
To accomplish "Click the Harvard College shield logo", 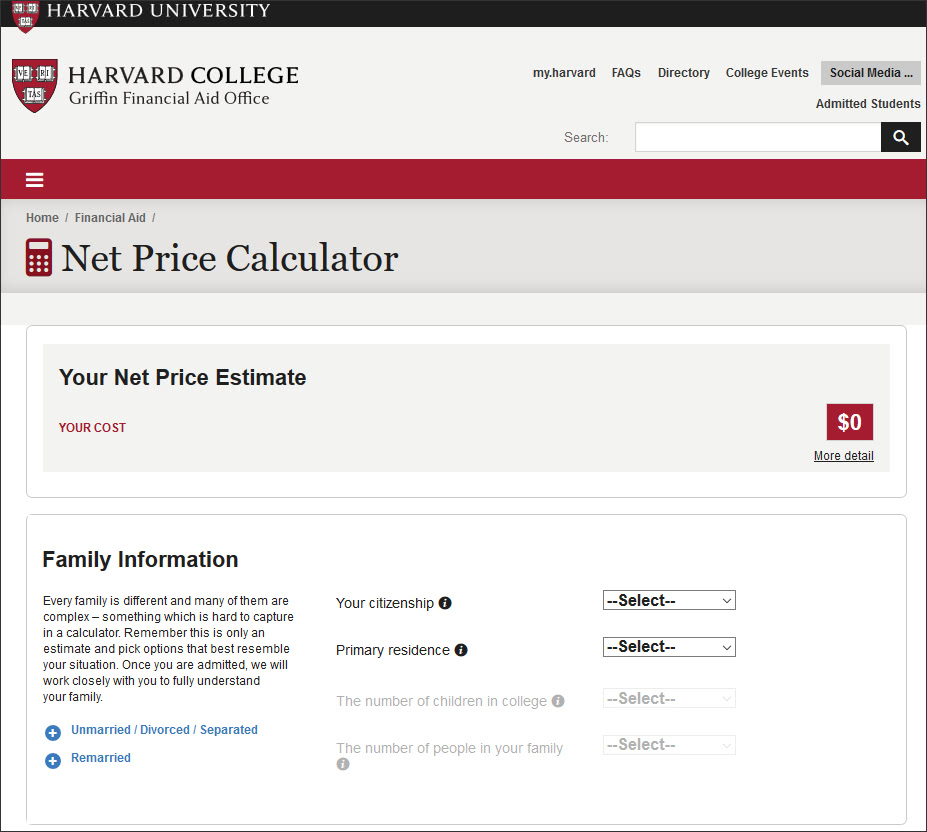I will point(35,85).
